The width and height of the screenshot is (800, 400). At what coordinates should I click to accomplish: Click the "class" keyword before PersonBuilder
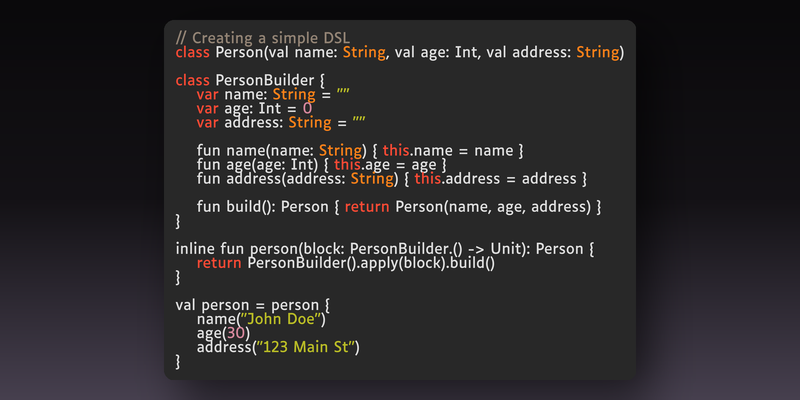pyautogui.click(x=192, y=81)
